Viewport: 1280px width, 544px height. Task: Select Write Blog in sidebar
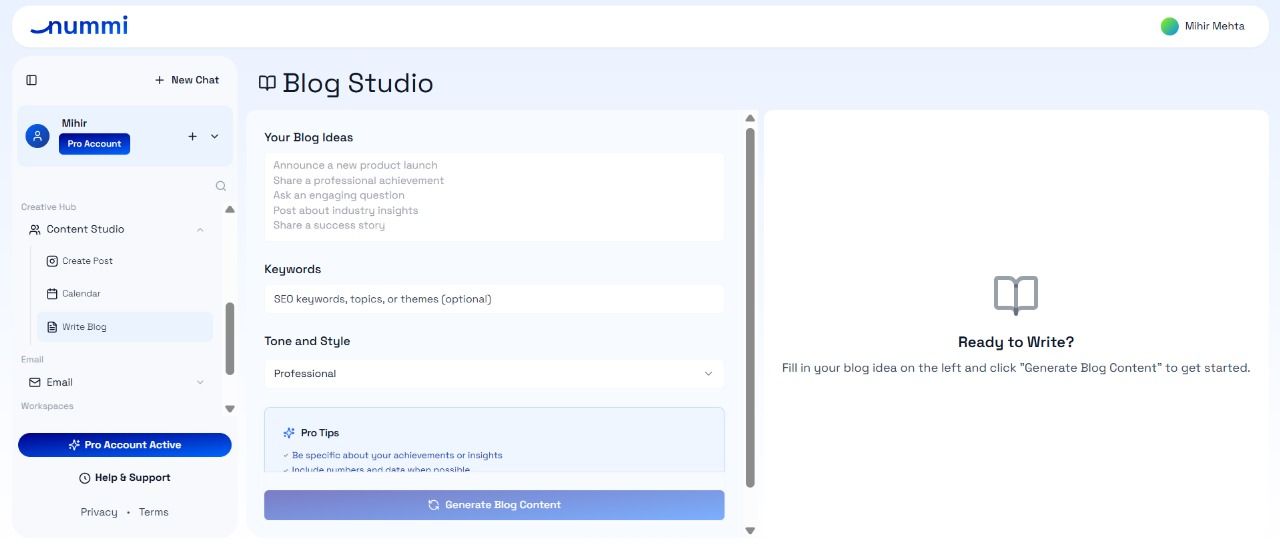pyautogui.click(x=125, y=327)
